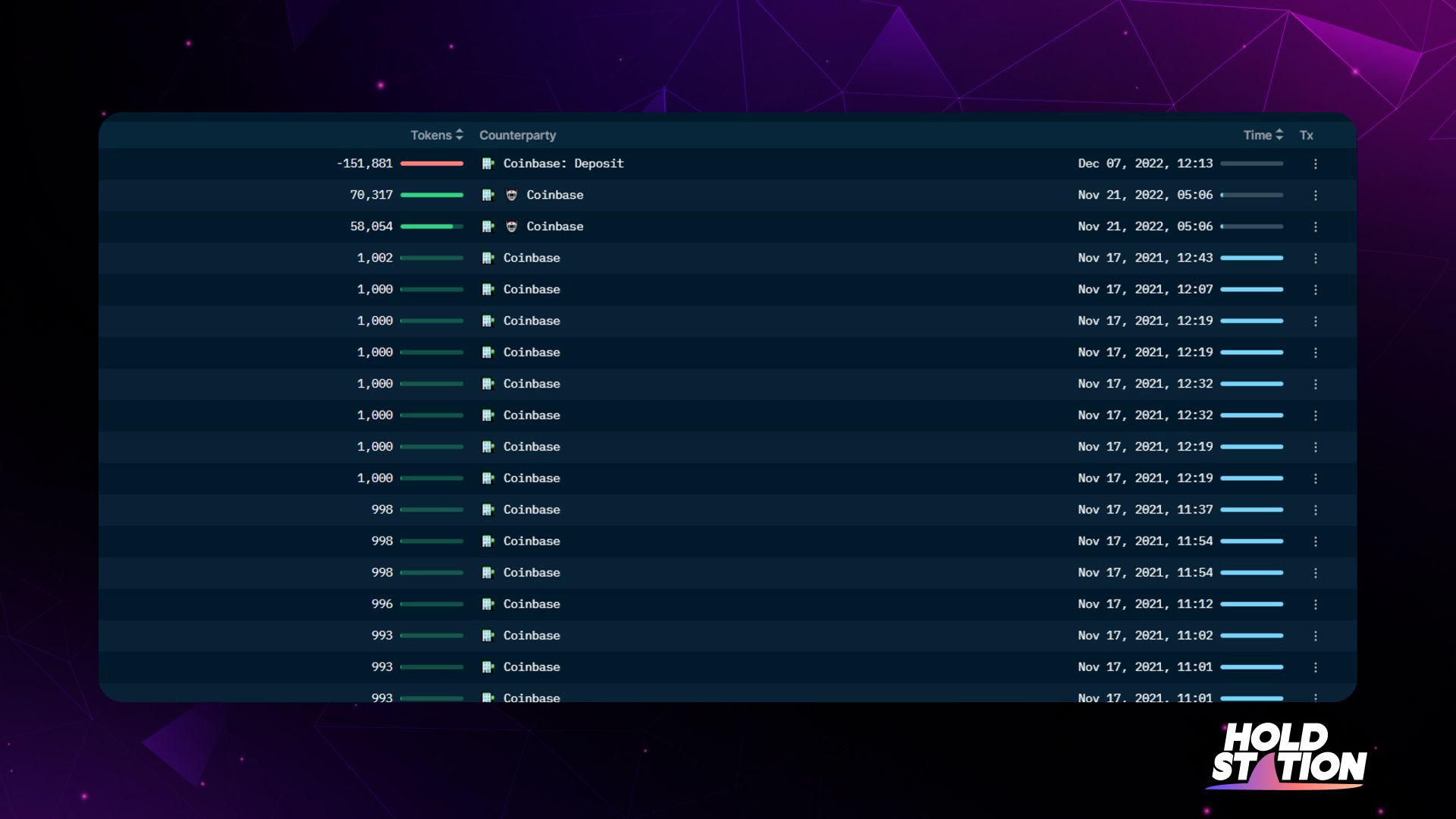The height and width of the screenshot is (819, 1456).
Task: Click the Nov 17, 2021, 12:07 timestamp
Action: tap(1145, 290)
